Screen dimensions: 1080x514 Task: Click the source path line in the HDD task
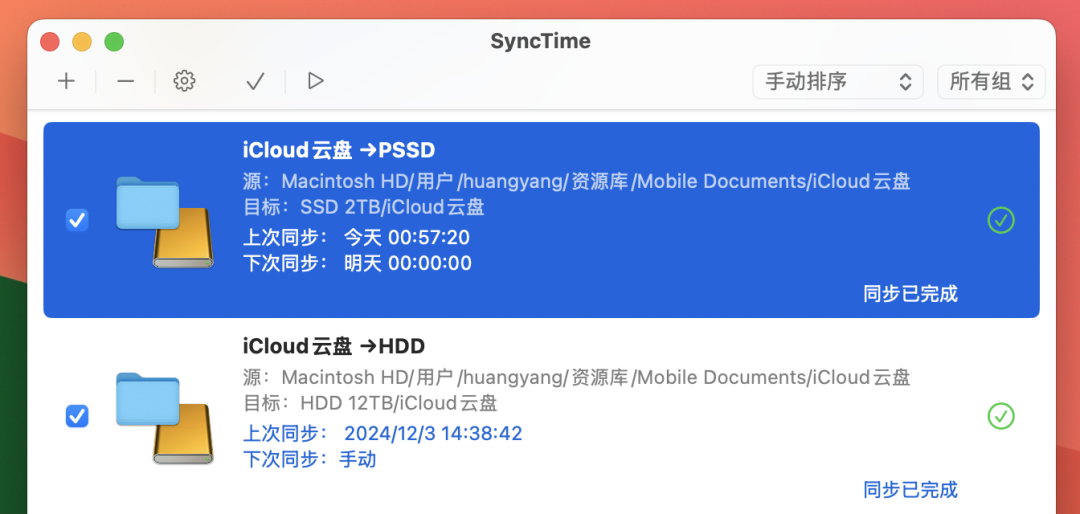pyautogui.click(x=577, y=378)
